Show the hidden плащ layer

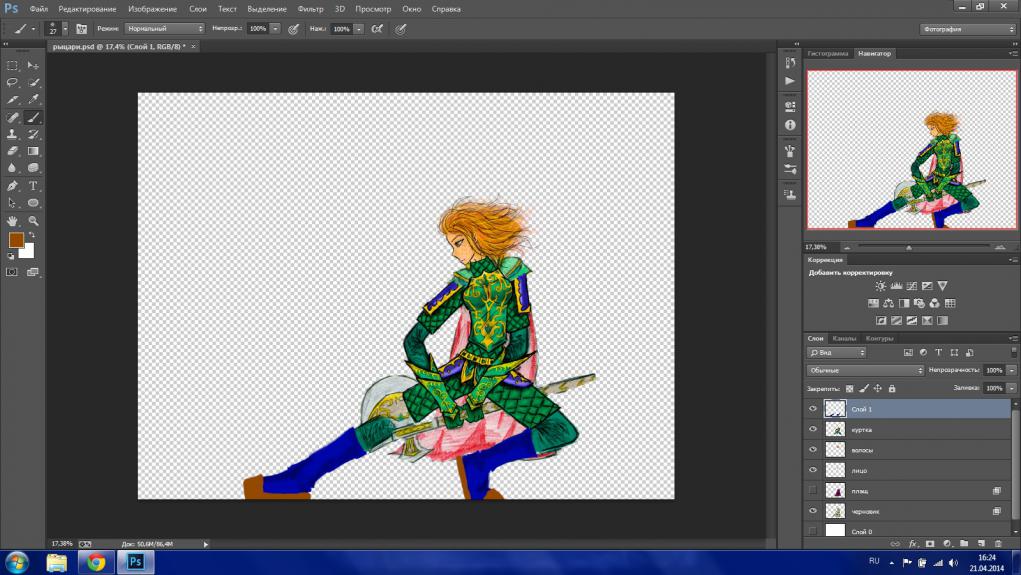(813, 490)
